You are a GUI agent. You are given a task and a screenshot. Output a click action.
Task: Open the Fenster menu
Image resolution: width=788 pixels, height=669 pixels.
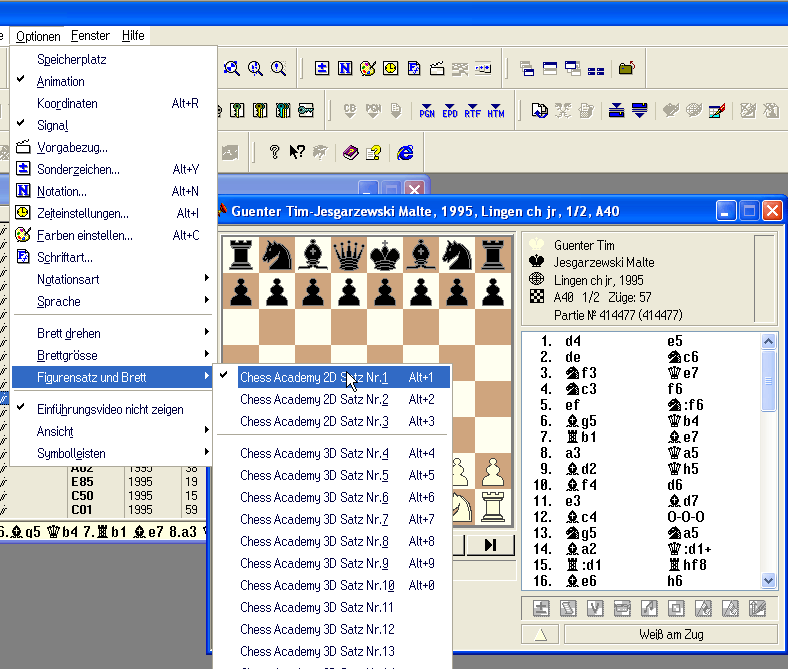(90, 36)
